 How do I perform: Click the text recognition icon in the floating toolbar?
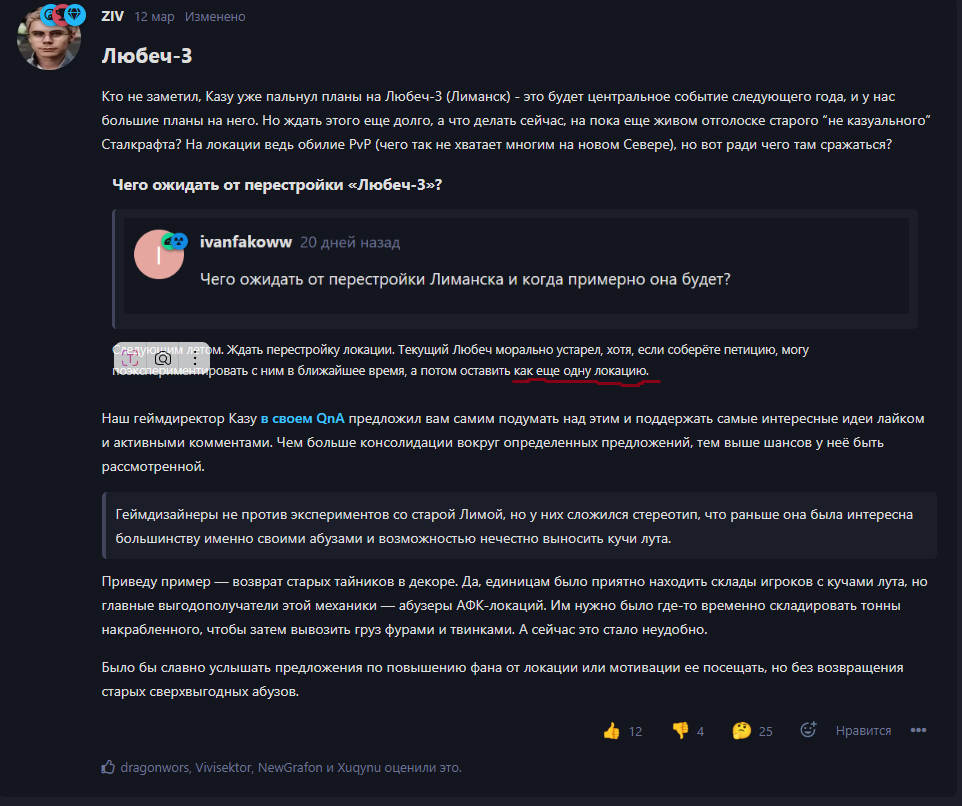[x=130, y=358]
